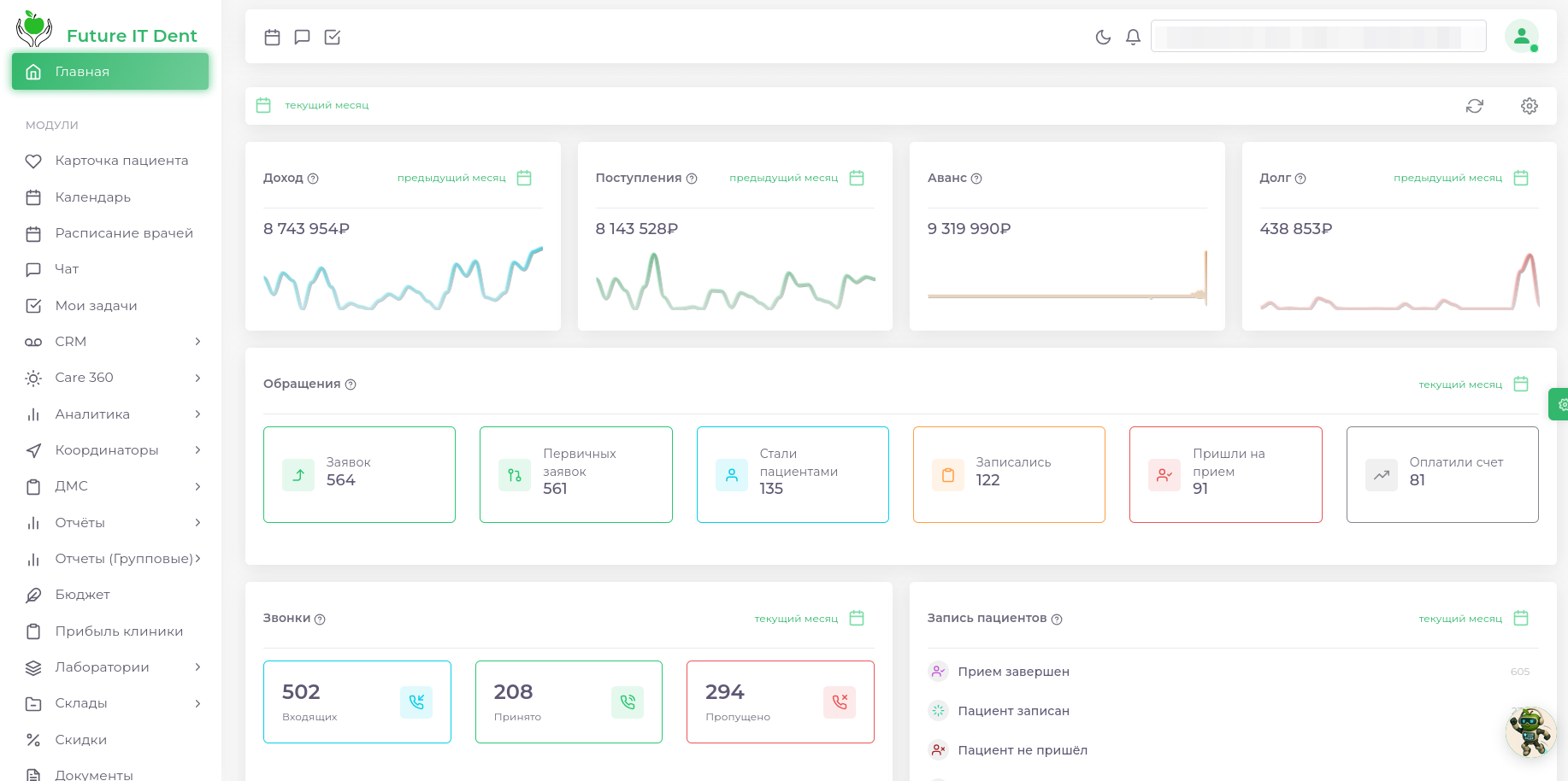Image resolution: width=1568 pixels, height=781 pixels.
Task: Open dashboard settings via the gear icon
Action: click(1530, 106)
